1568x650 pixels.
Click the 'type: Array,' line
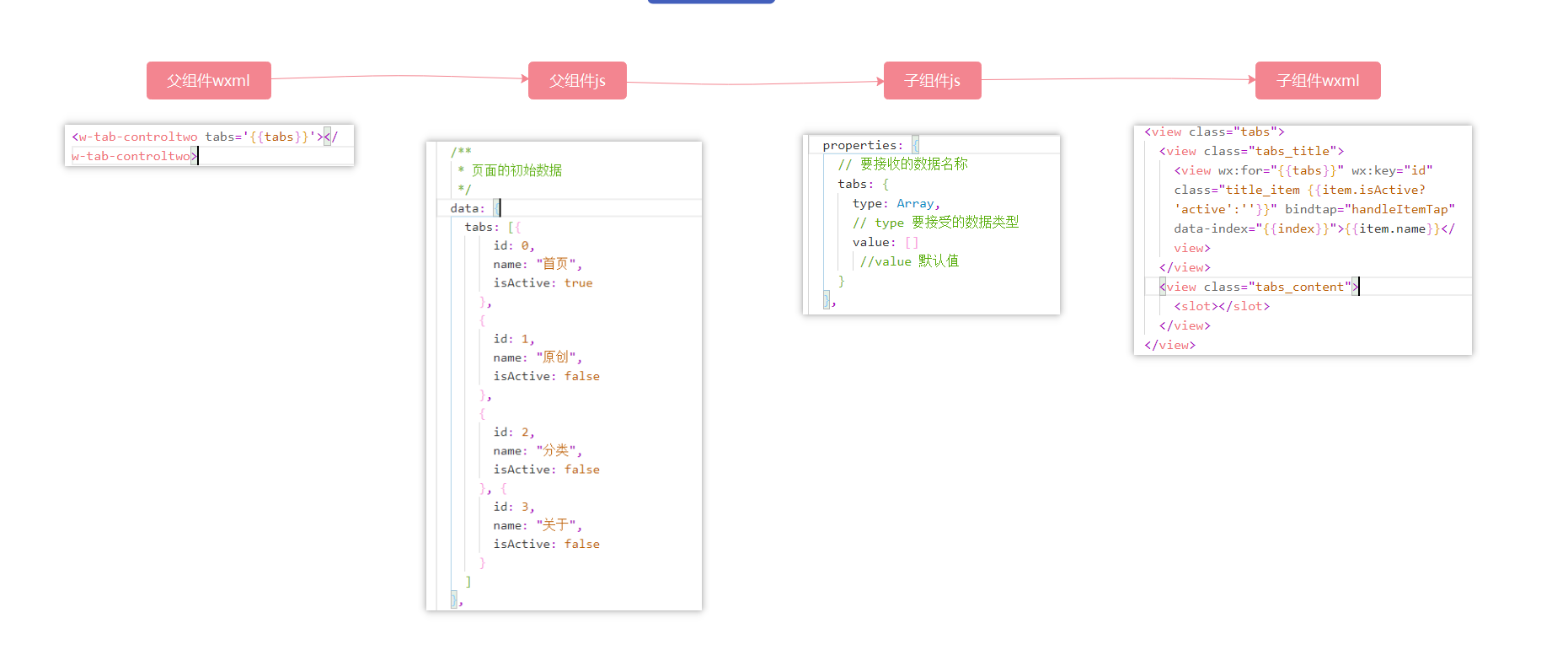[x=896, y=203]
